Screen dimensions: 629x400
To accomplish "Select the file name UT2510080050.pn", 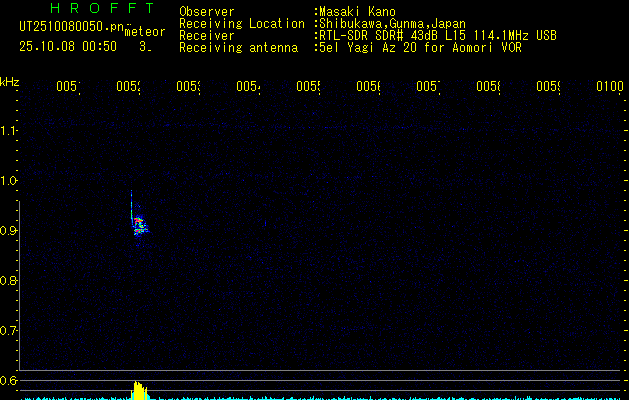I will (71, 27).
